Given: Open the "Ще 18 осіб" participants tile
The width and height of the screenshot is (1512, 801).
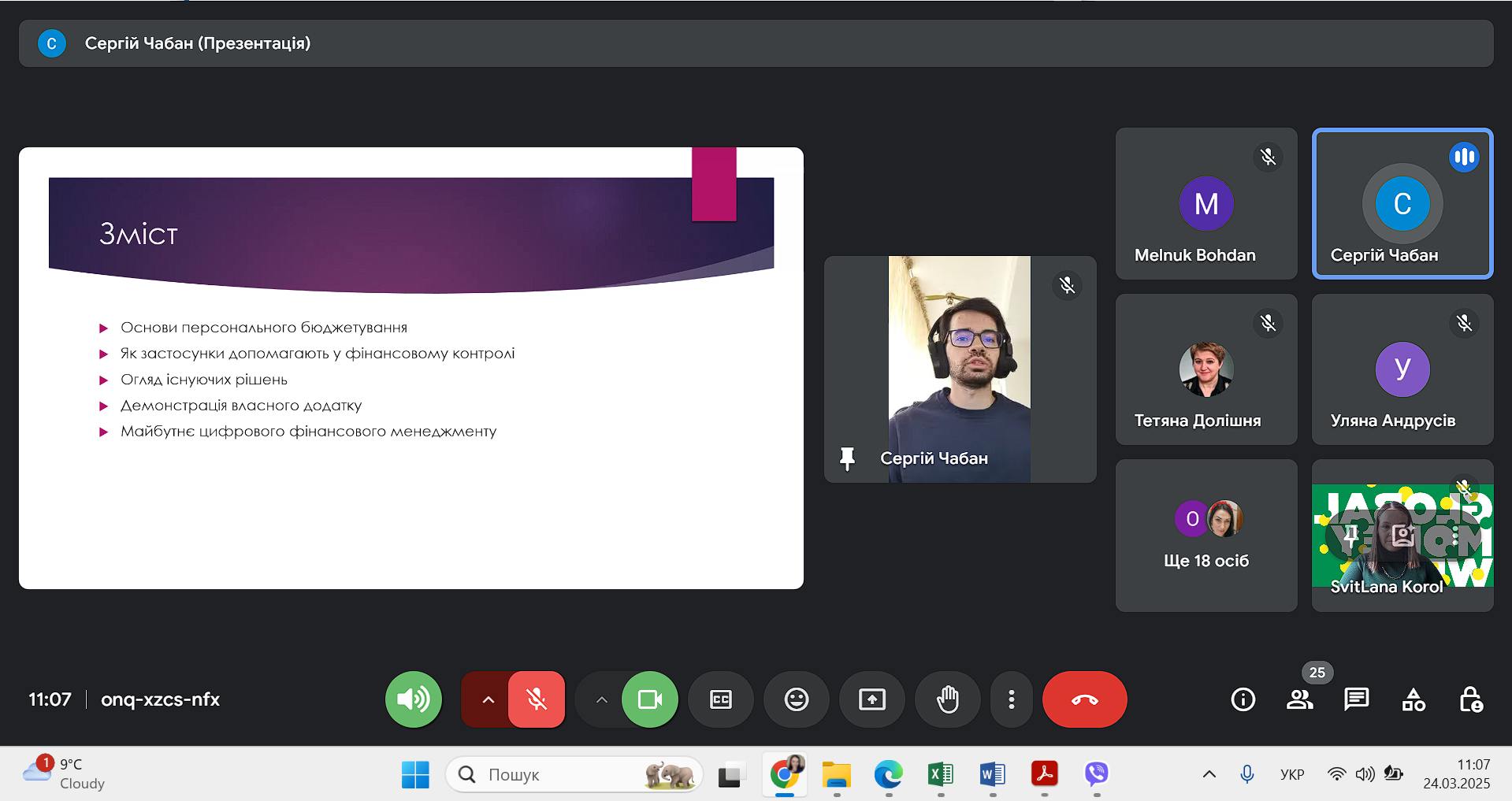Looking at the screenshot, I should point(1206,536).
